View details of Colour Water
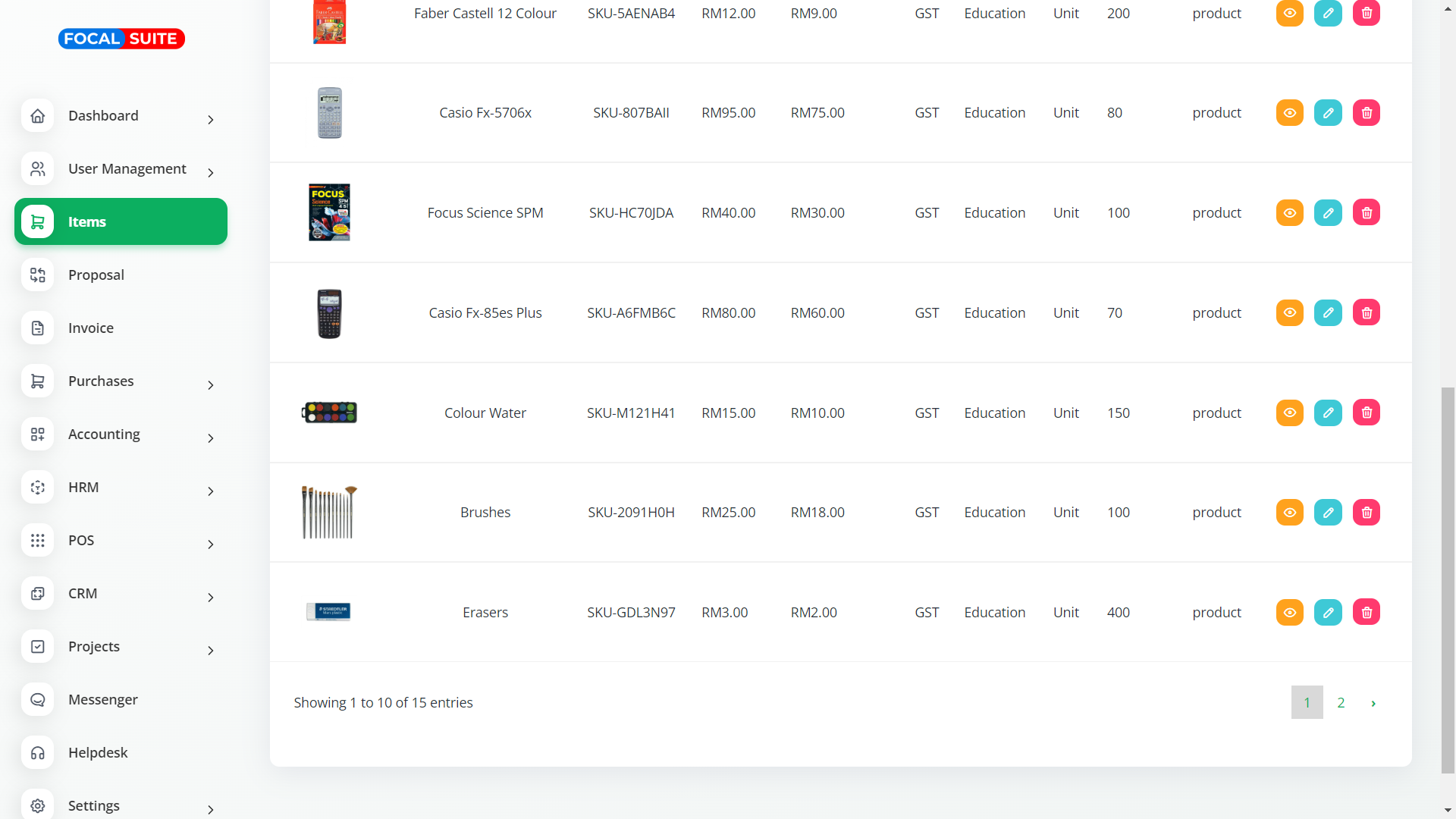Image resolution: width=1456 pixels, height=819 pixels. [x=1290, y=413]
